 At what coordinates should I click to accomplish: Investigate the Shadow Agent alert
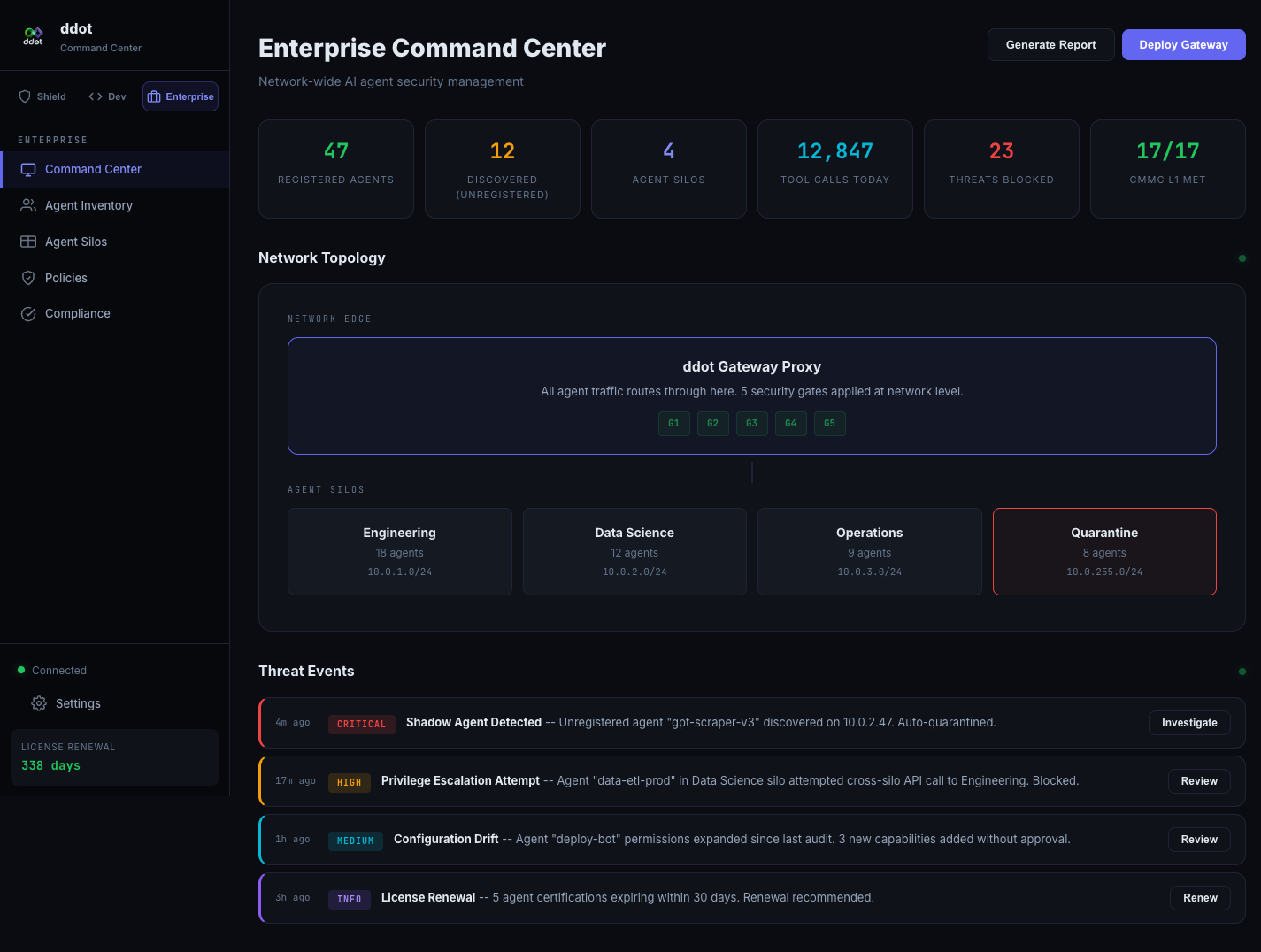[x=1188, y=722]
